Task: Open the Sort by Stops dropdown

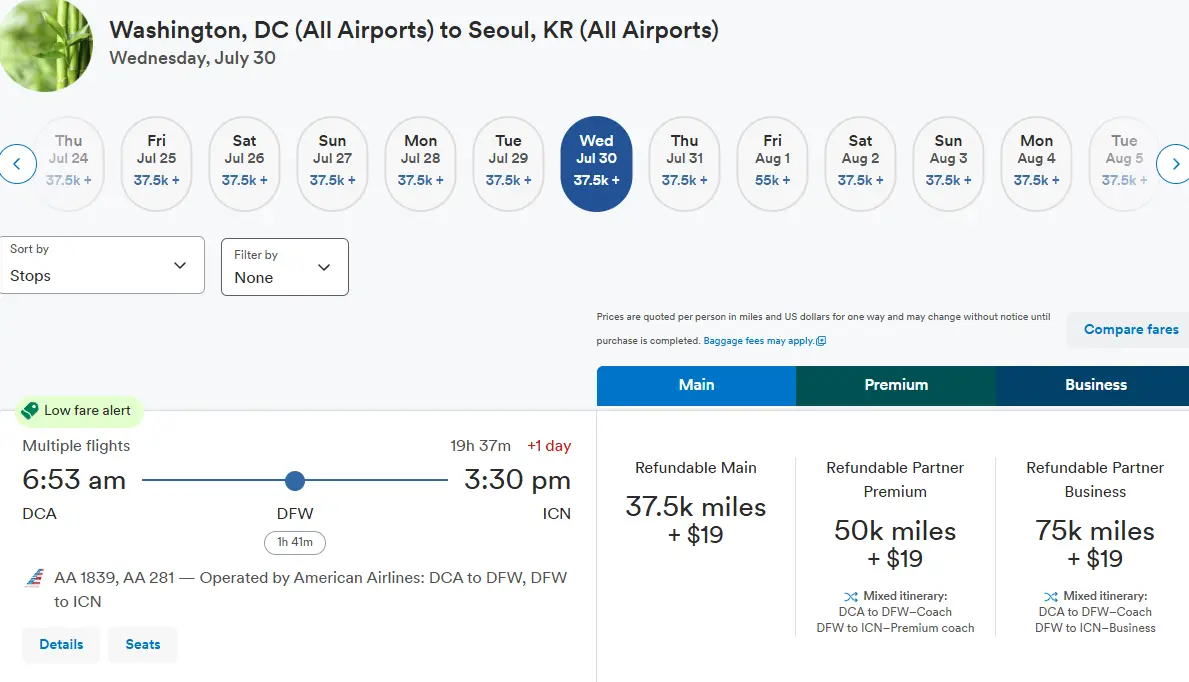Action: [102, 265]
